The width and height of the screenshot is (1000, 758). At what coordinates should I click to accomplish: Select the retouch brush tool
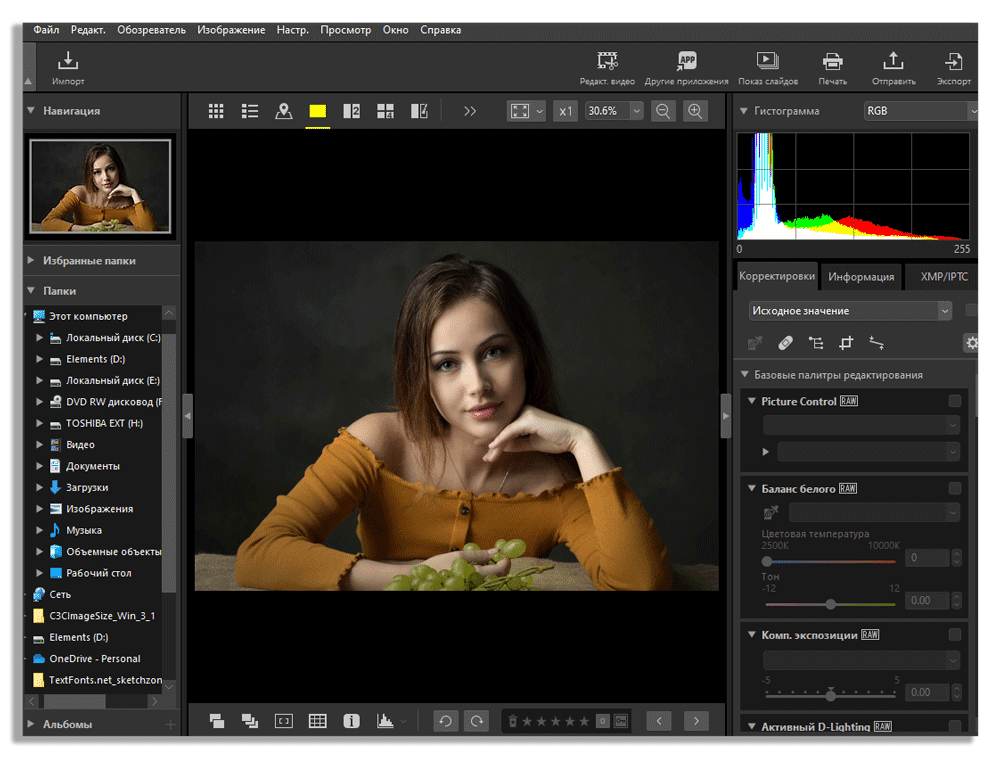pos(787,343)
